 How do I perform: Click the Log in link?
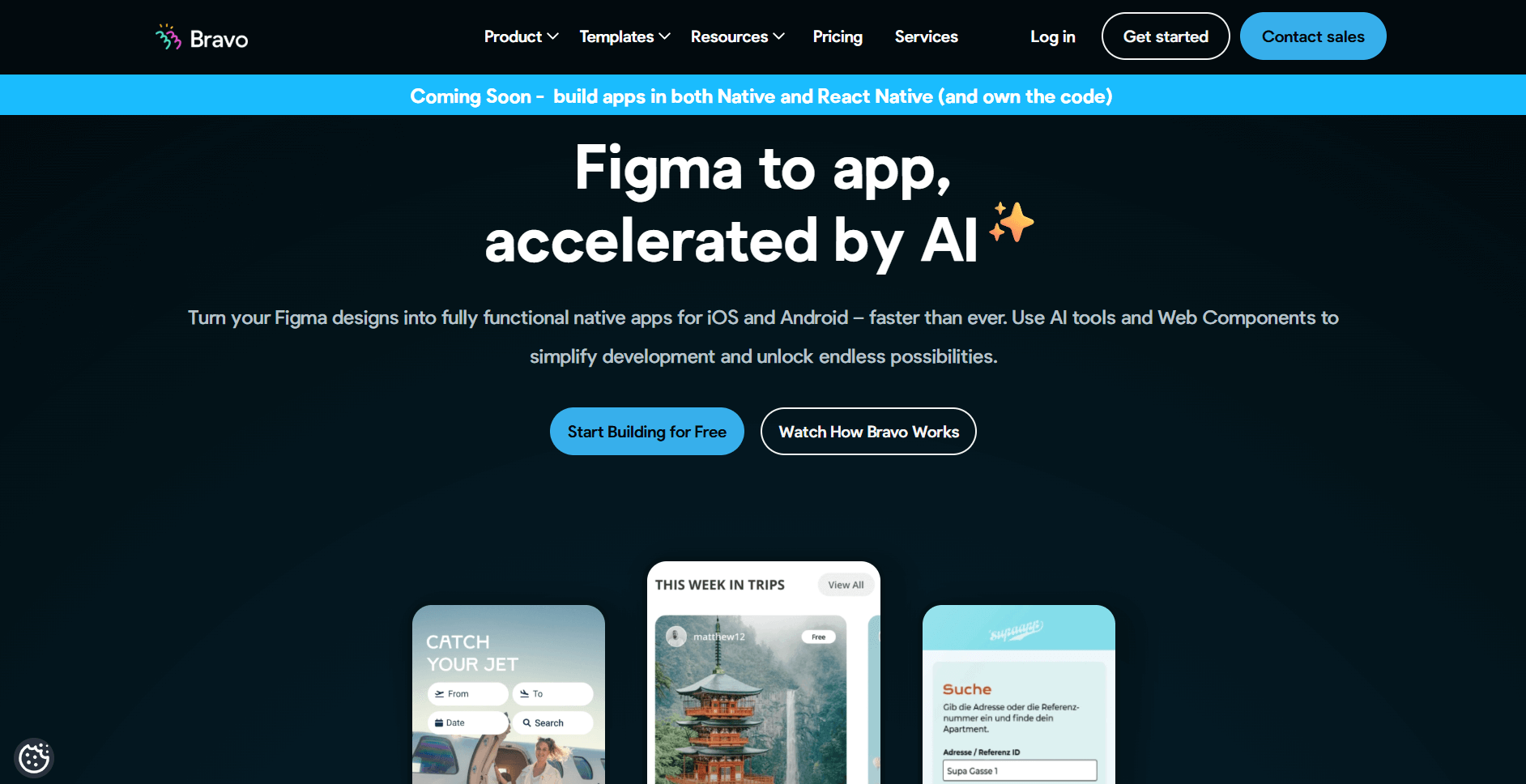[1052, 36]
